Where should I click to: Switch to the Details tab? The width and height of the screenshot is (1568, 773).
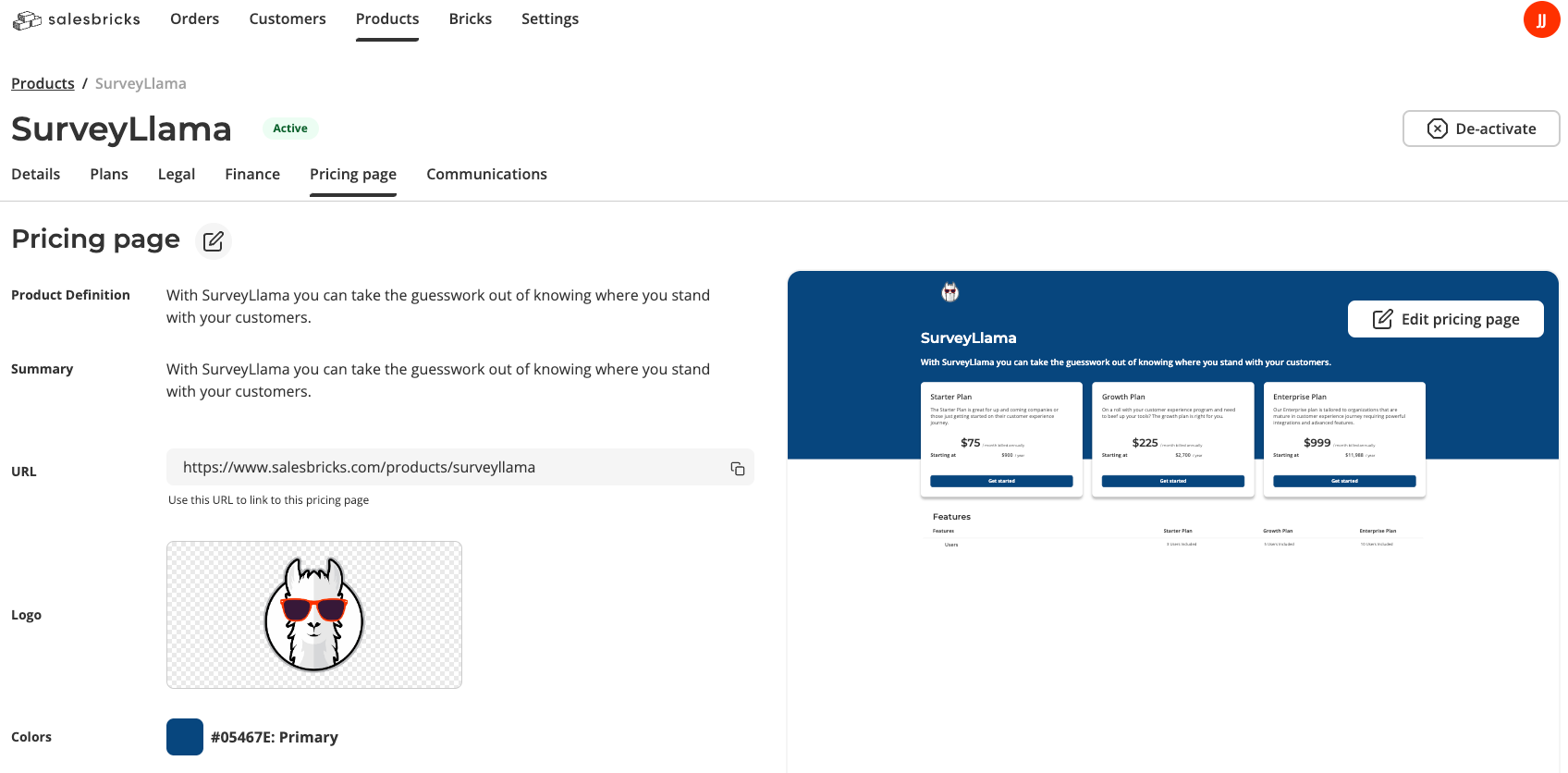[35, 174]
